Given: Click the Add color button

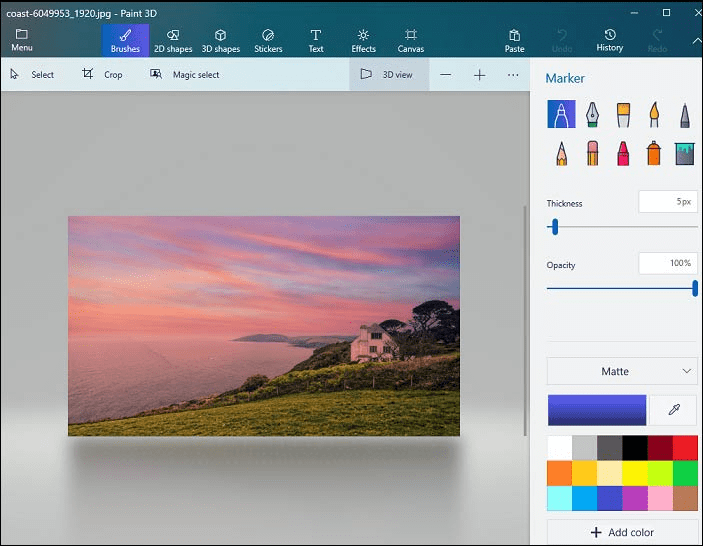Looking at the screenshot, I should [622, 532].
